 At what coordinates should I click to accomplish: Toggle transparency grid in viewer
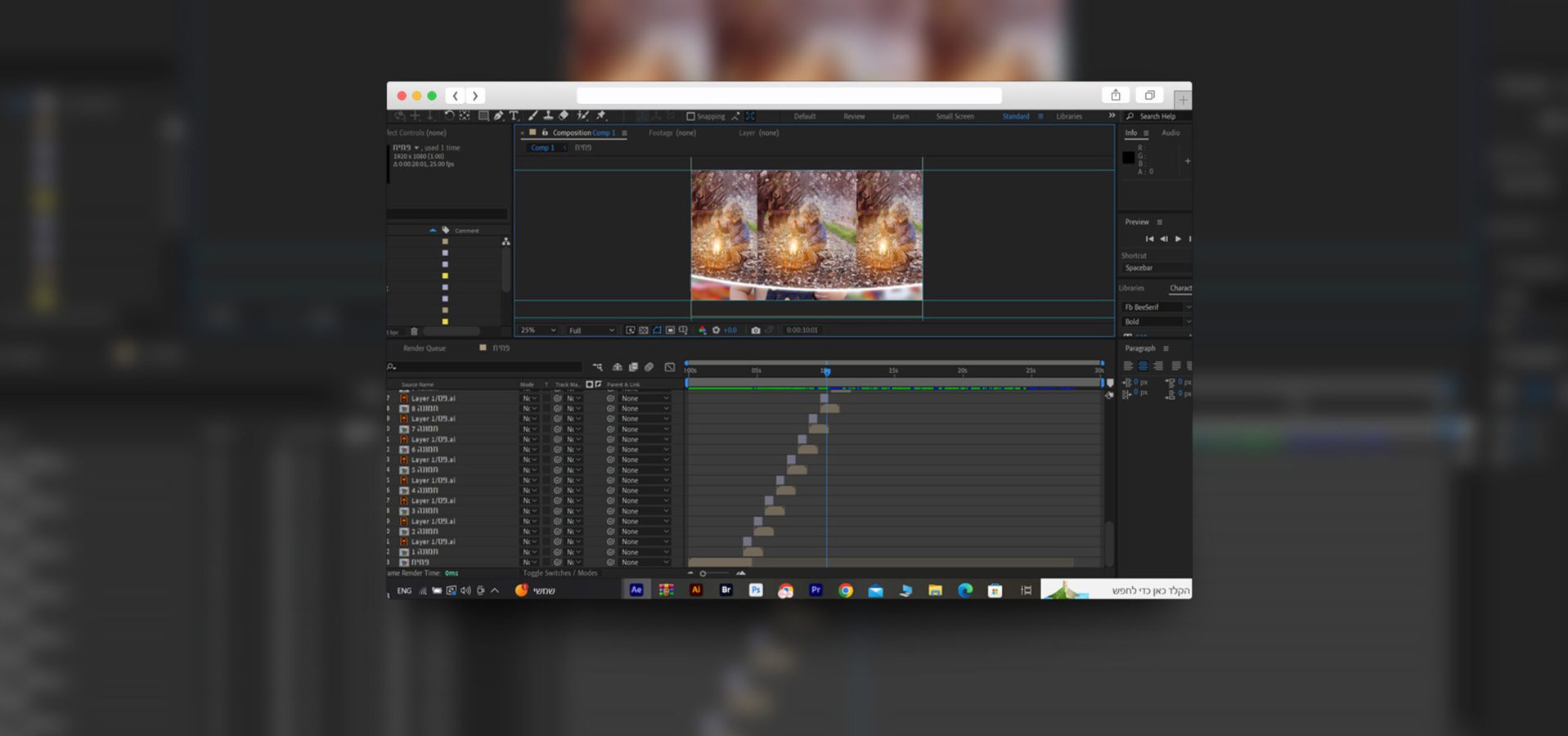tap(644, 330)
